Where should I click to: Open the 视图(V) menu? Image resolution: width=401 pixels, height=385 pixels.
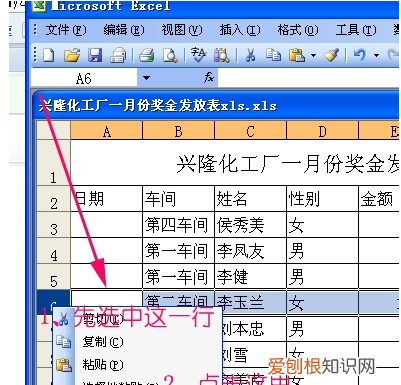182,30
